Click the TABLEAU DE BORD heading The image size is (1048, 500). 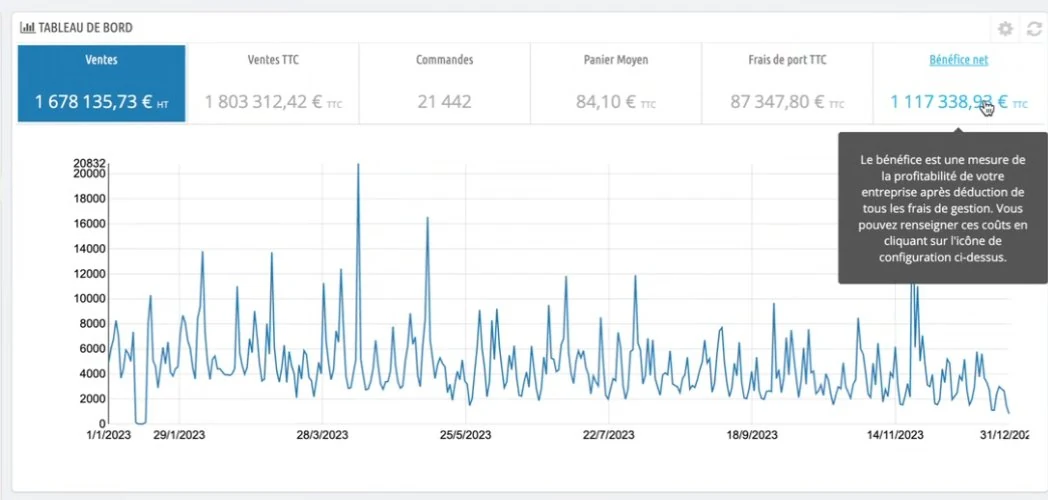tap(86, 28)
